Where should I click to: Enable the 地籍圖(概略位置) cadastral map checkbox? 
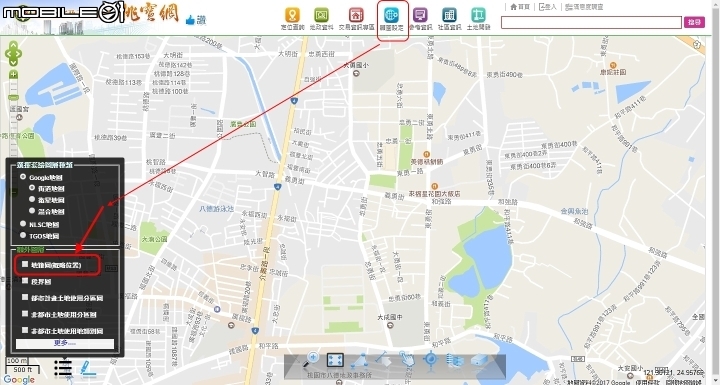click(x=25, y=264)
